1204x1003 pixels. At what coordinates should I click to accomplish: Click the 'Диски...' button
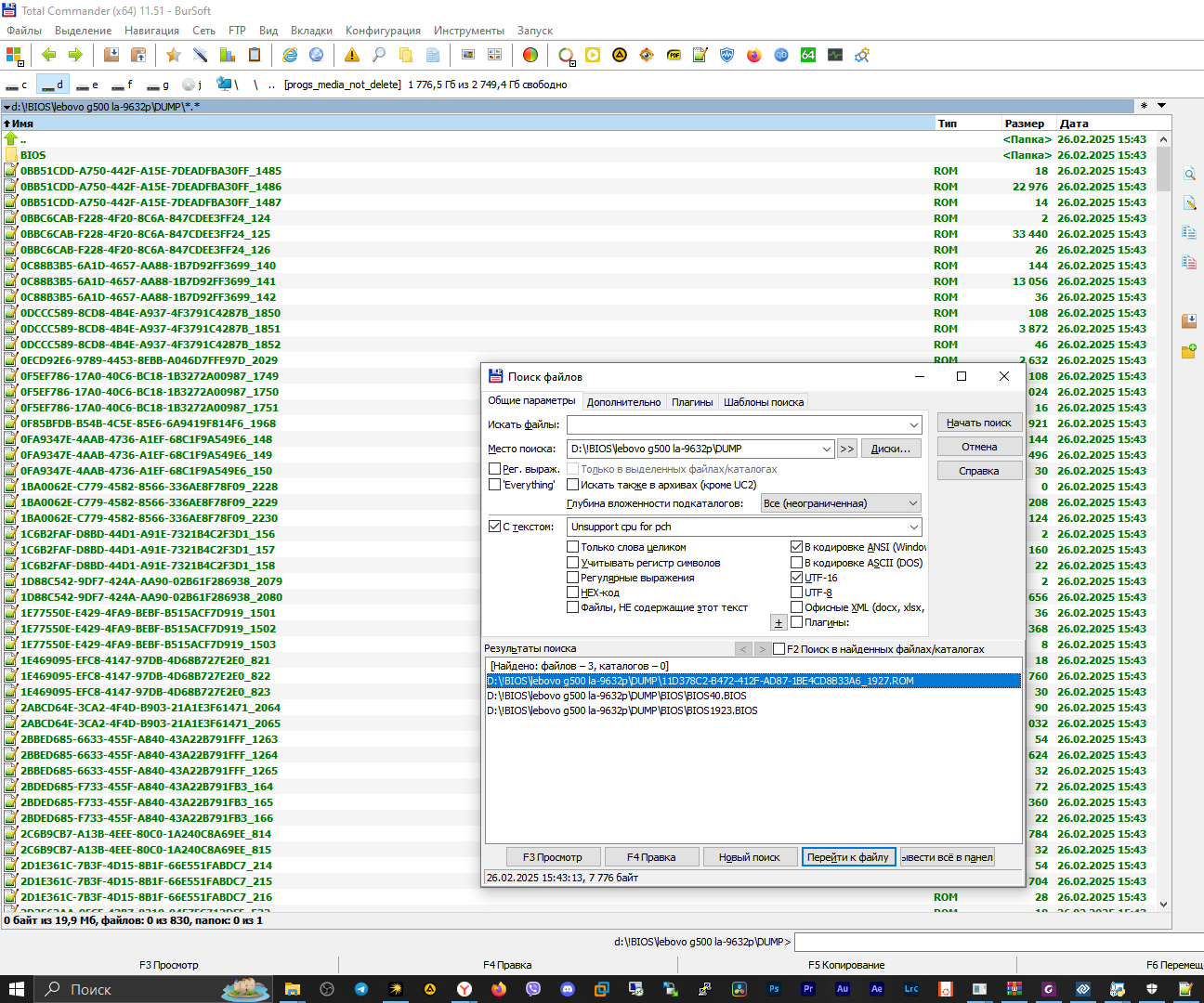[x=891, y=449]
